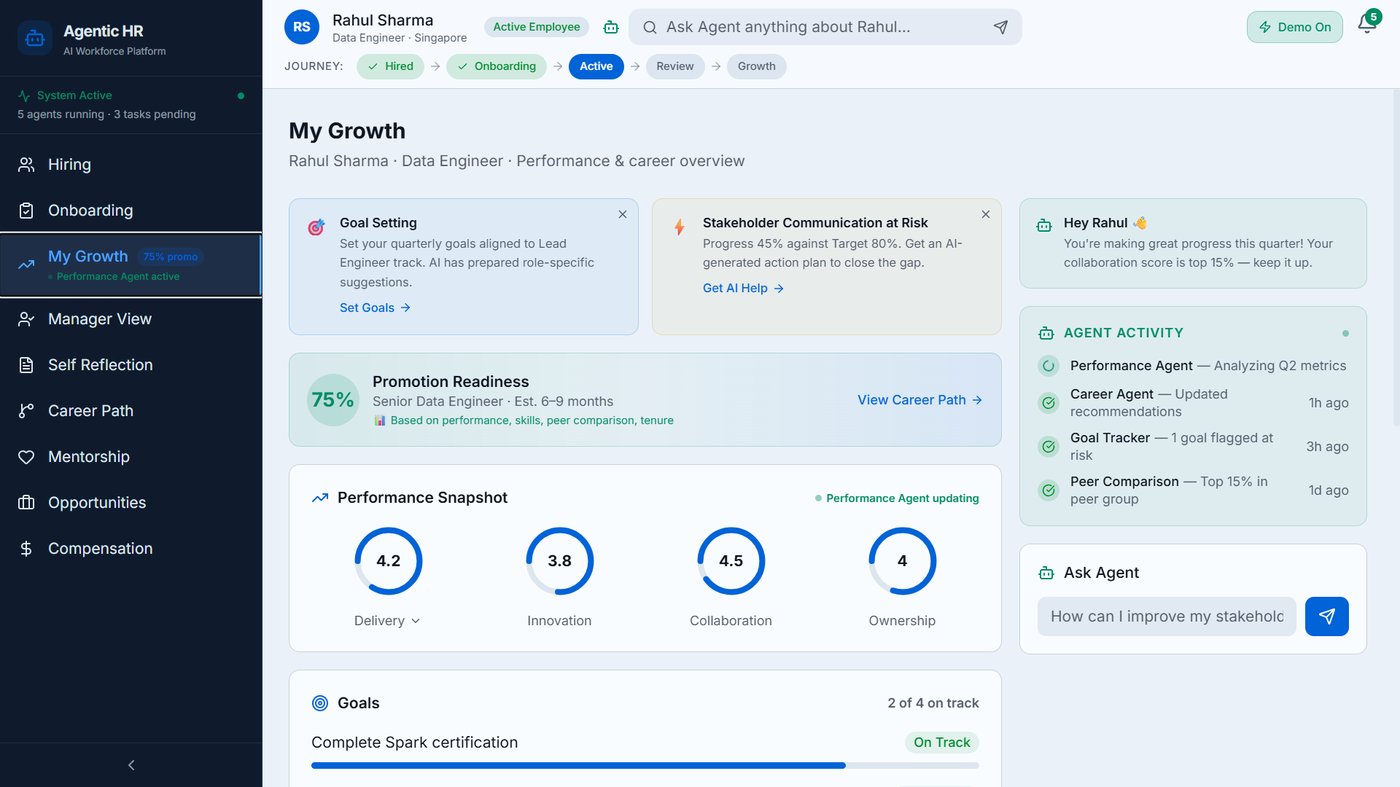Click the Set Goals link

click(x=375, y=308)
